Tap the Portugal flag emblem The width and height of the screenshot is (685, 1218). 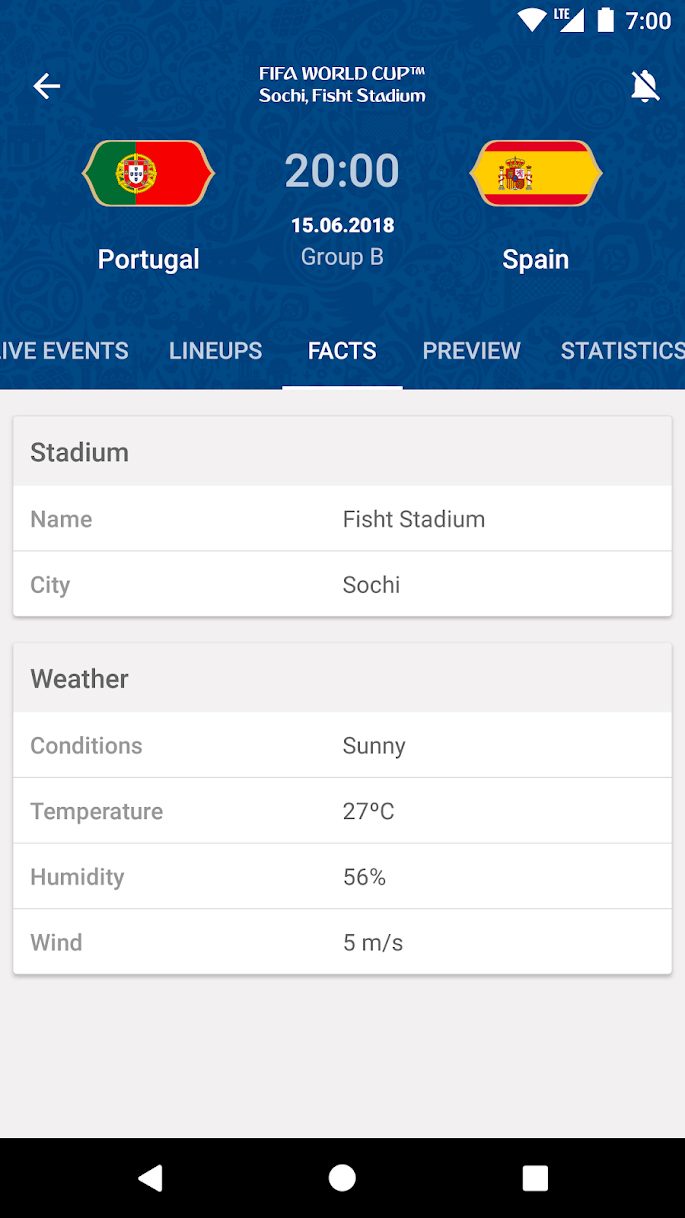pyautogui.click(x=148, y=172)
